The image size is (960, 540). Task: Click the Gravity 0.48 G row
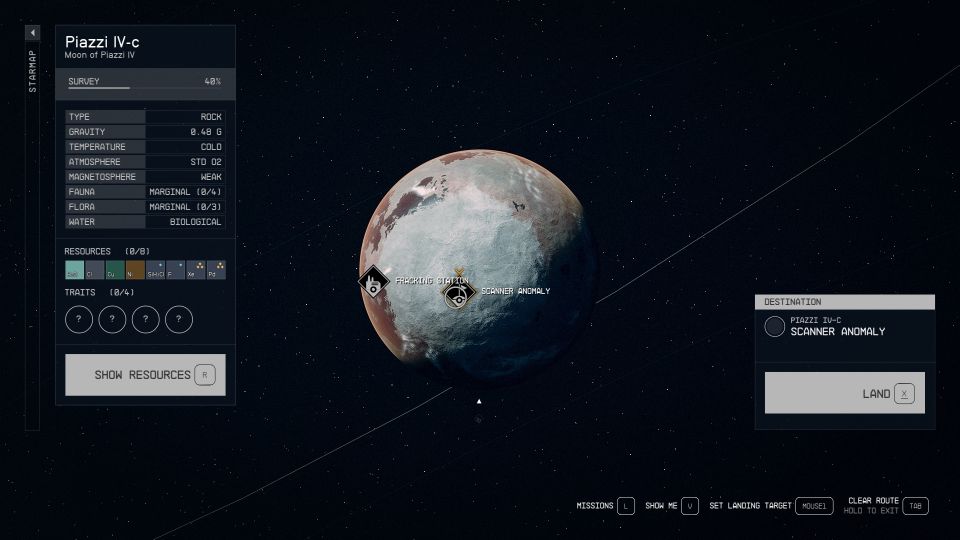pyautogui.click(x=145, y=132)
